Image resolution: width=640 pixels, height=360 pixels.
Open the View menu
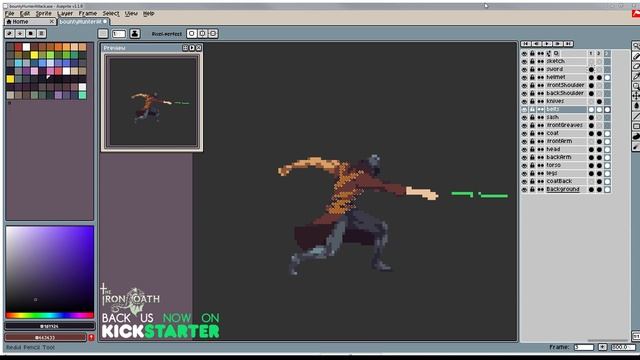tap(131, 13)
